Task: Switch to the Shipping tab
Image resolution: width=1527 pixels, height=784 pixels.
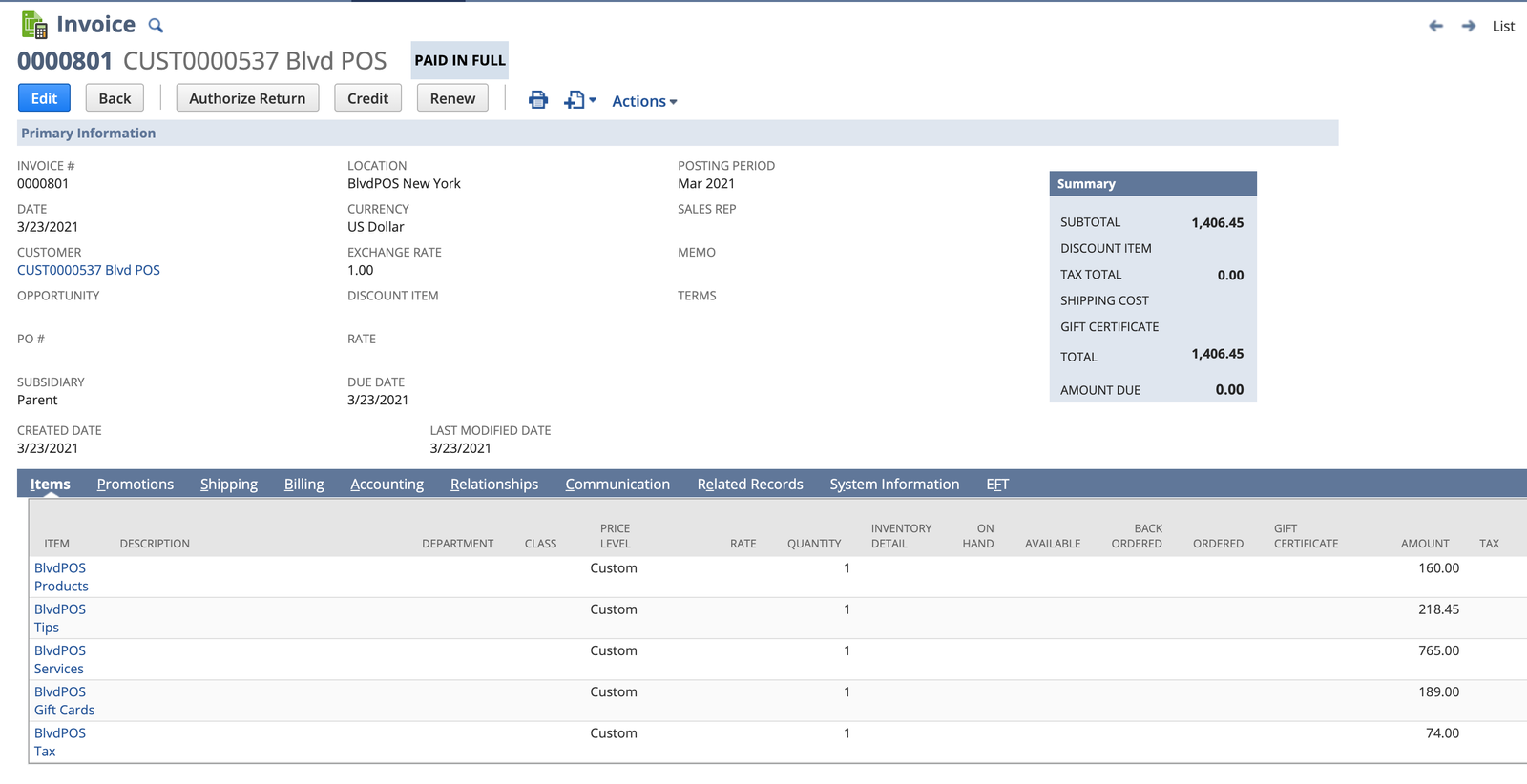Action: click(x=229, y=485)
